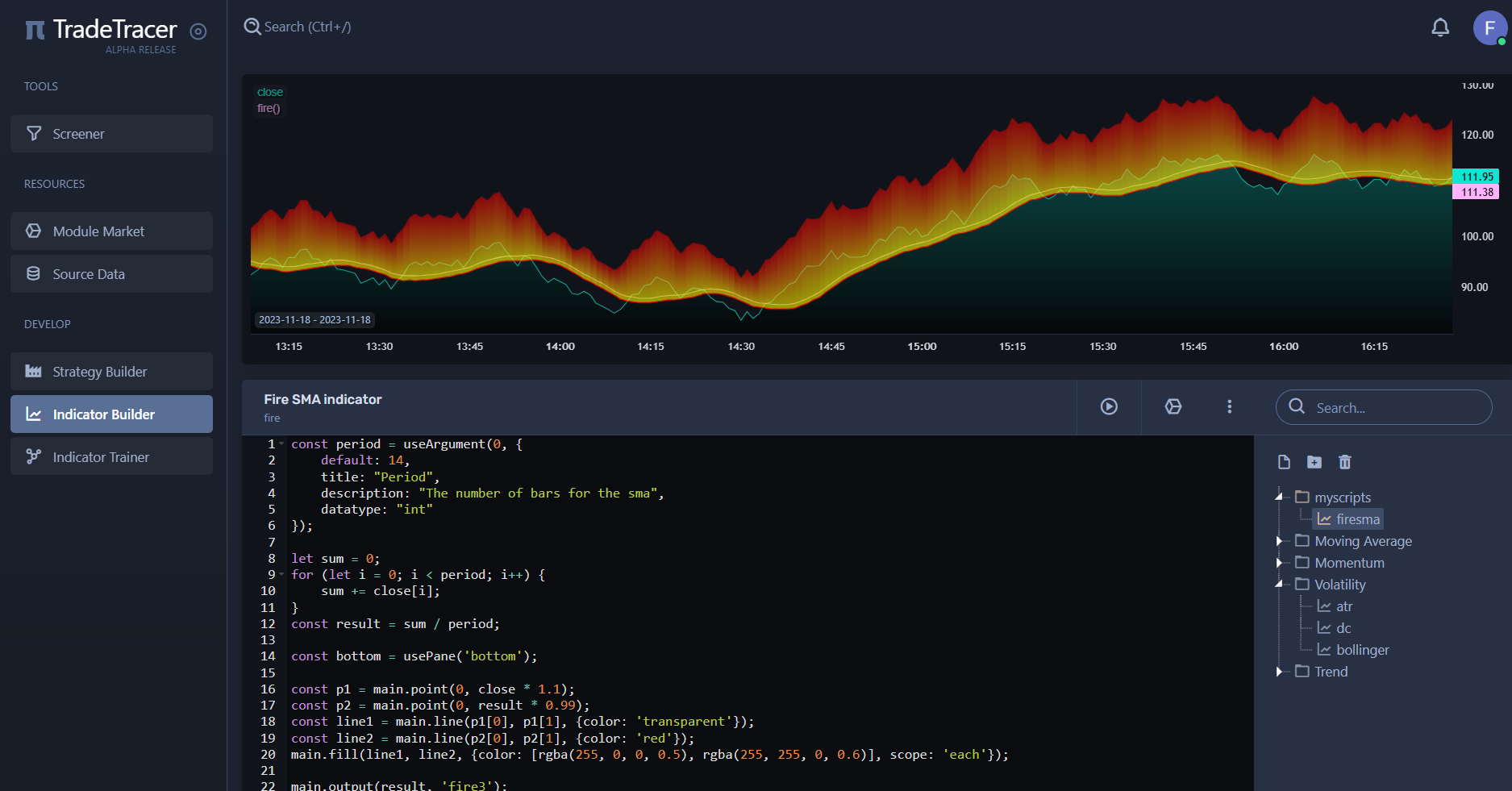1512x791 pixels.
Task: Collapse the myscripts folder
Action: pyautogui.click(x=1279, y=497)
